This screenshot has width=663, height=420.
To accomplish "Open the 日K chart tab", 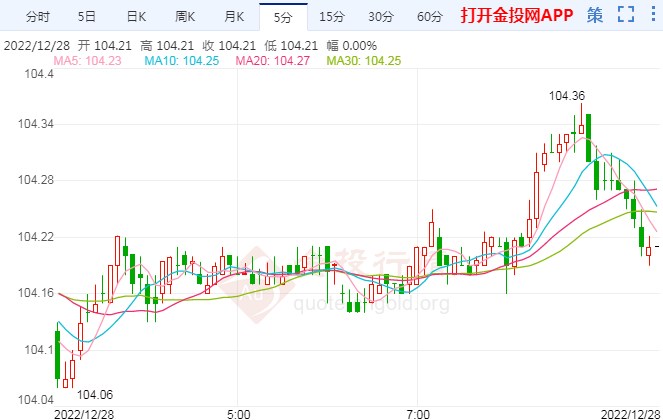I will 136,16.
